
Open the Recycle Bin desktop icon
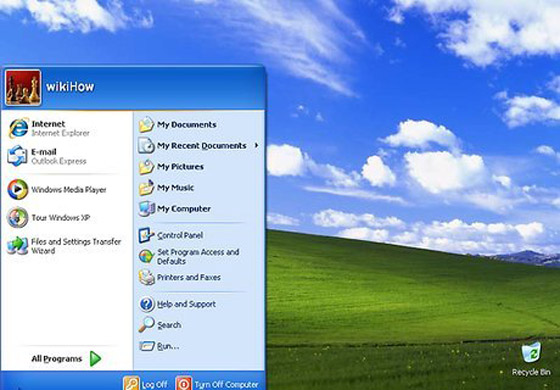[531, 352]
